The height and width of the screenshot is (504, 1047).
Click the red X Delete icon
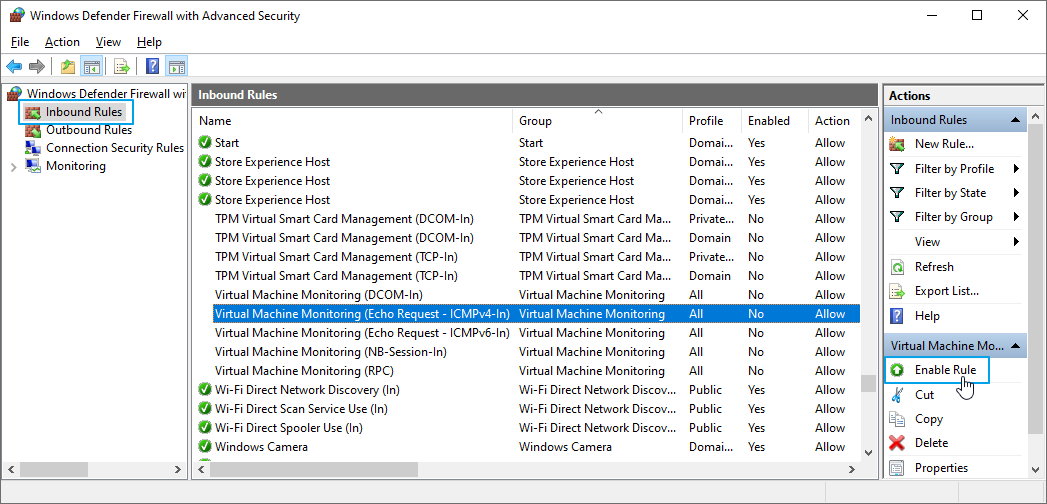click(x=897, y=443)
